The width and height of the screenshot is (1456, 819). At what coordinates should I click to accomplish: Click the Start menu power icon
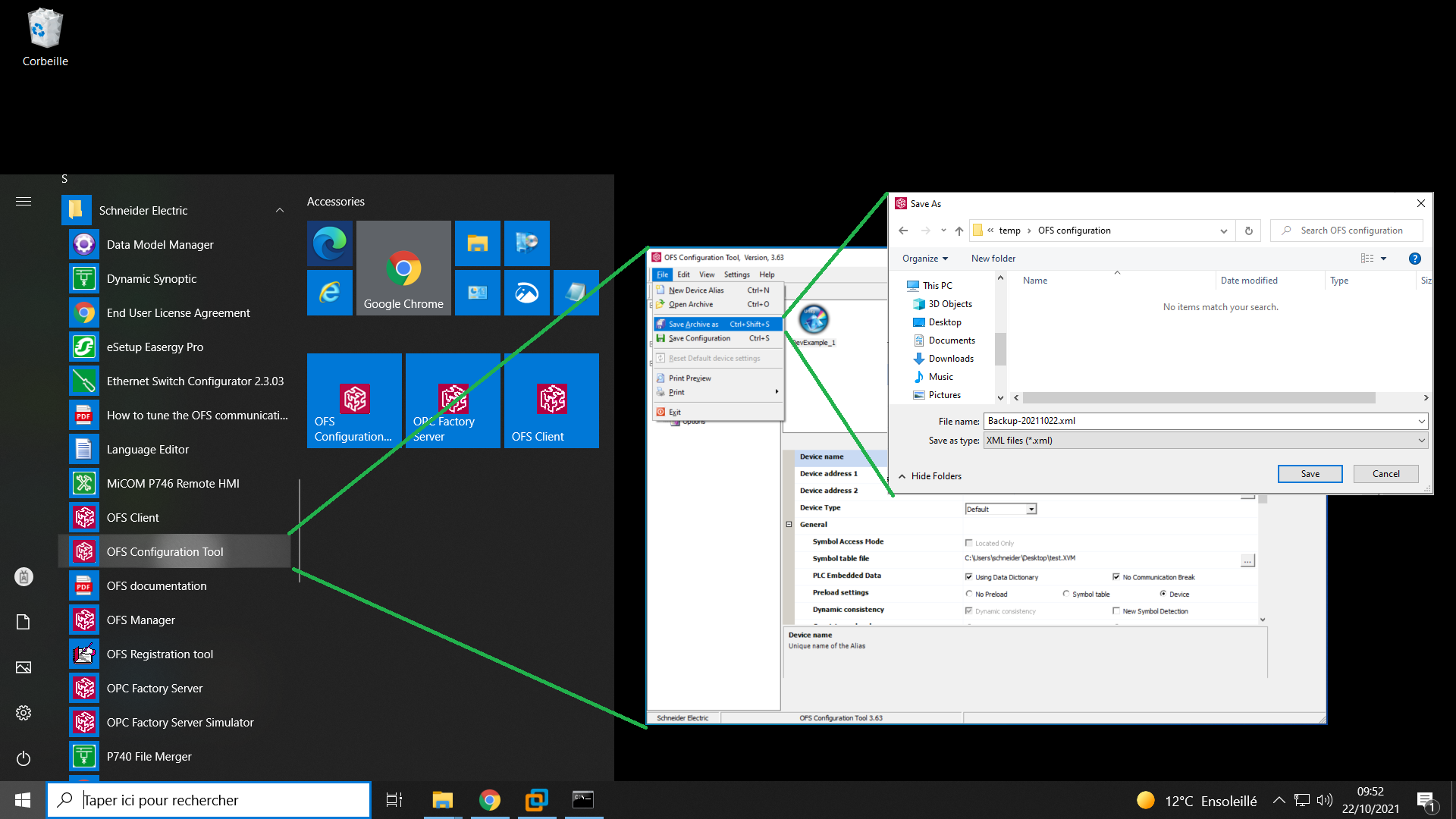pyautogui.click(x=24, y=758)
